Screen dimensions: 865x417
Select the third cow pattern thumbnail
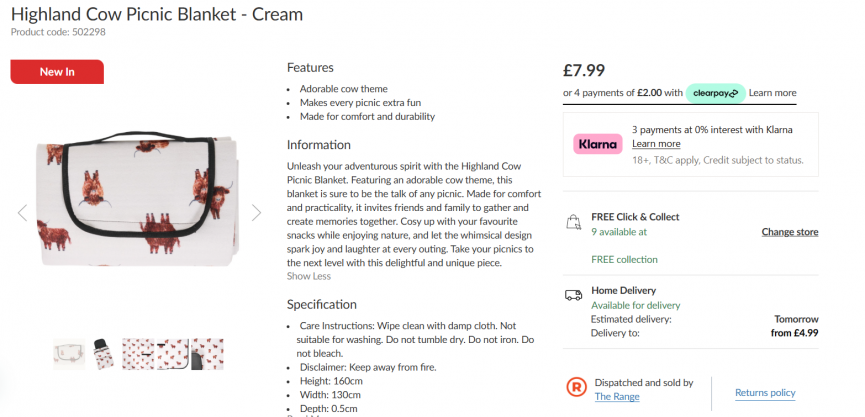139,354
